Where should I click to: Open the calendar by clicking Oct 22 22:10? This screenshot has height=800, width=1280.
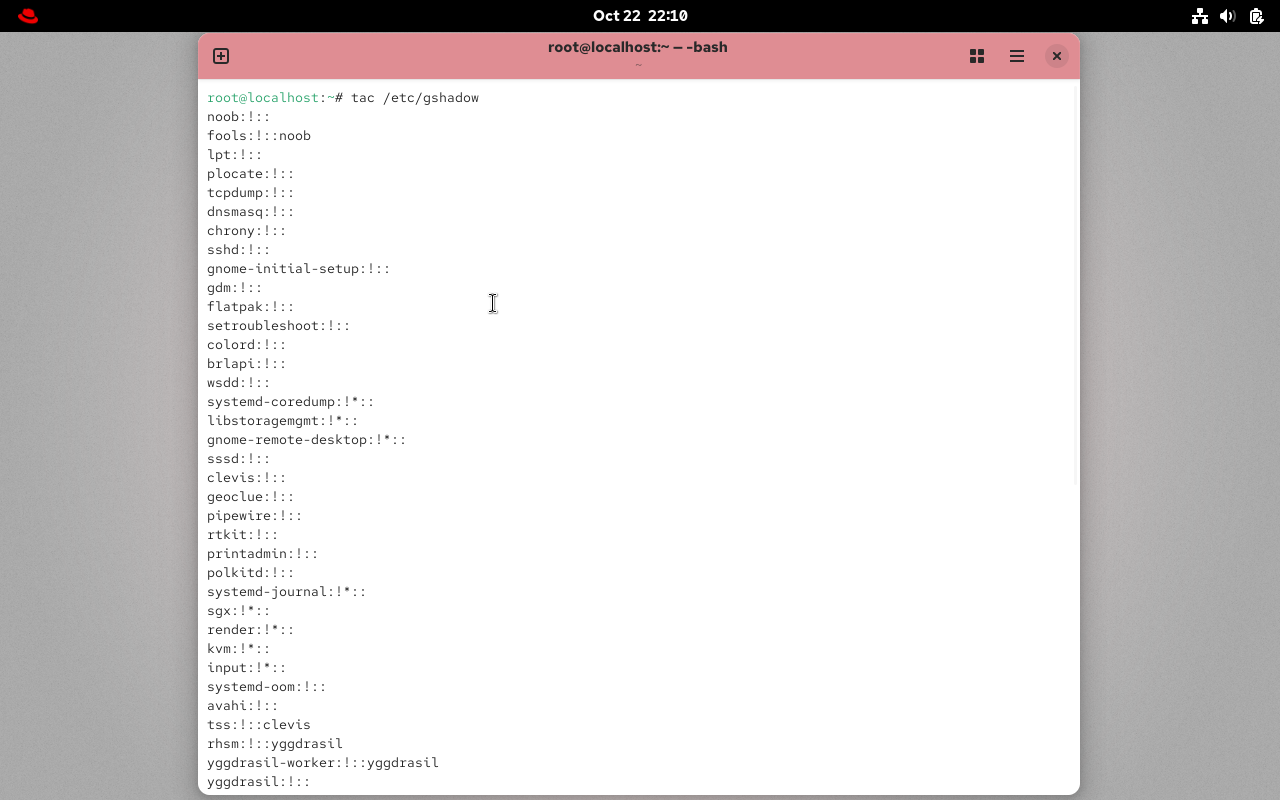(638, 15)
